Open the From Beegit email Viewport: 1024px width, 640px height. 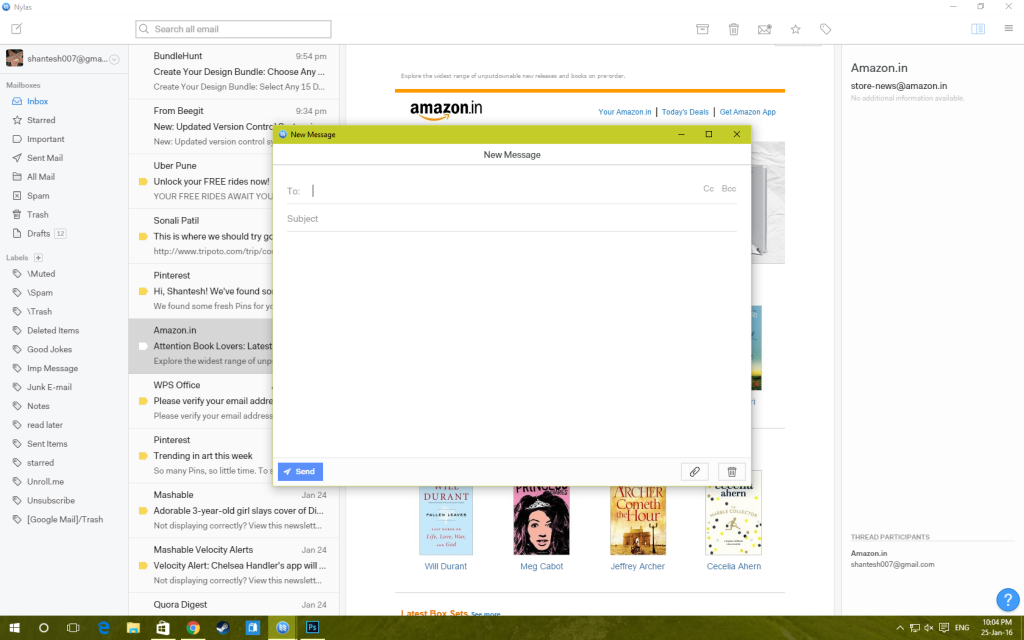tap(234, 126)
